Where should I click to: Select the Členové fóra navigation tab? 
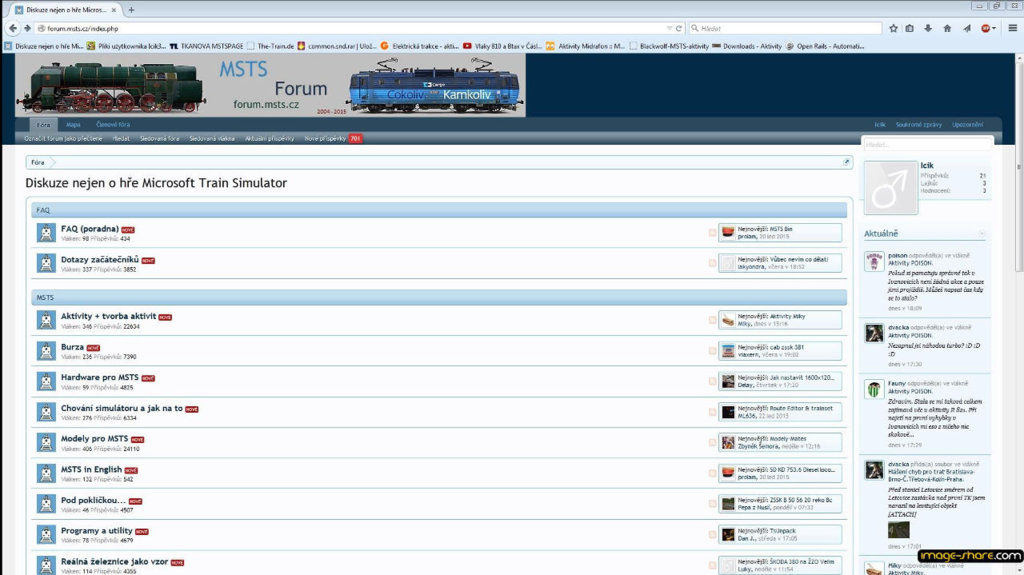click(x=113, y=124)
